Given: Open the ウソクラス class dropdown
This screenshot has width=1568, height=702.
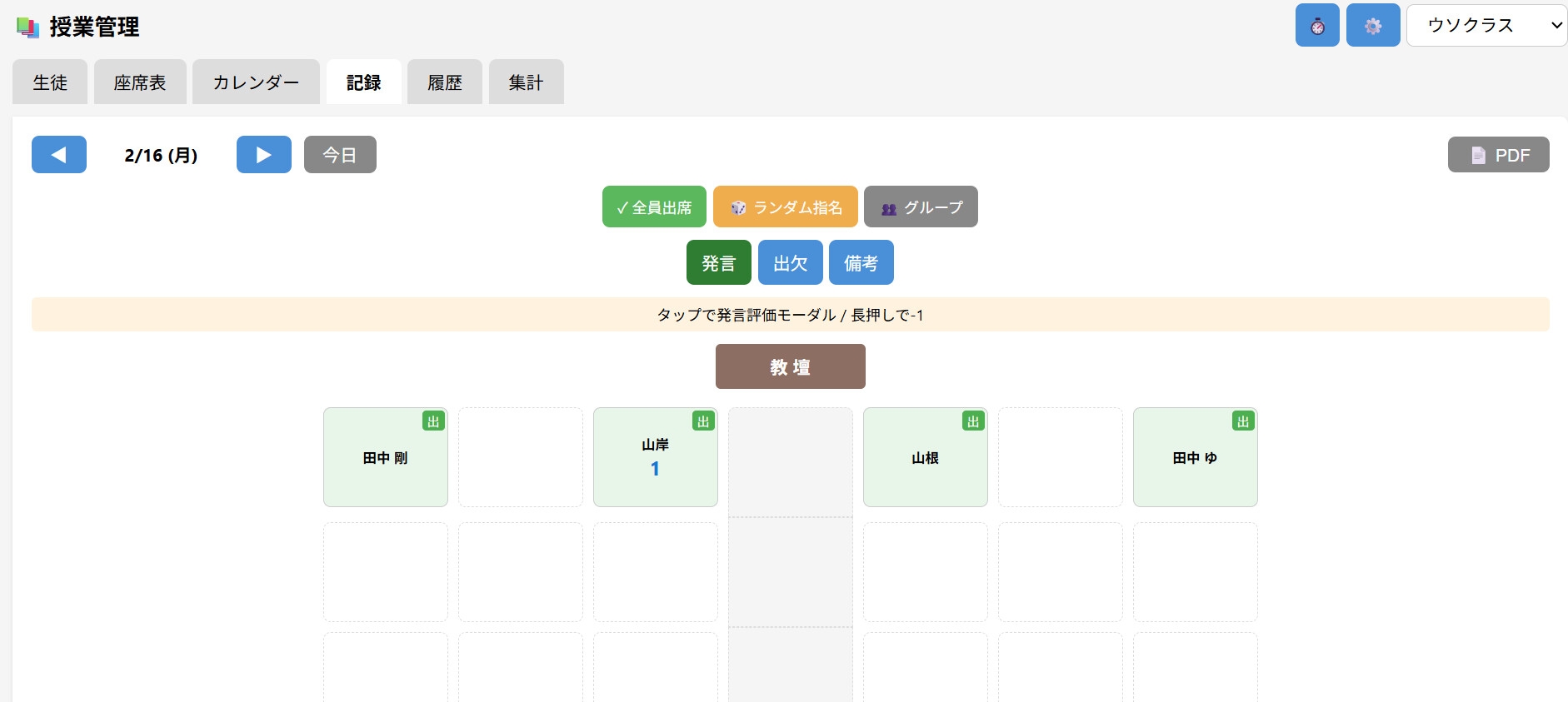Looking at the screenshot, I should pyautogui.click(x=1486, y=26).
